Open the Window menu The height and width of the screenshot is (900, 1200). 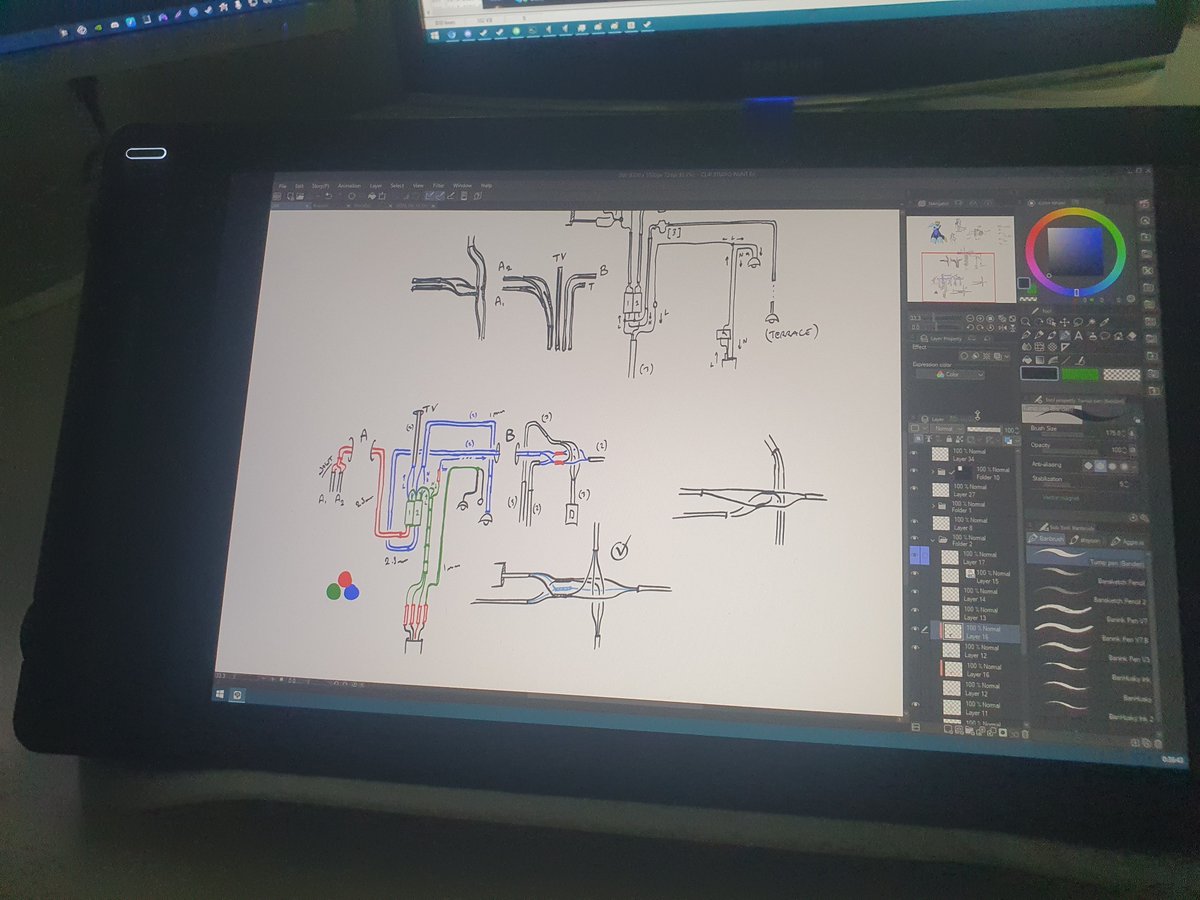(x=462, y=186)
